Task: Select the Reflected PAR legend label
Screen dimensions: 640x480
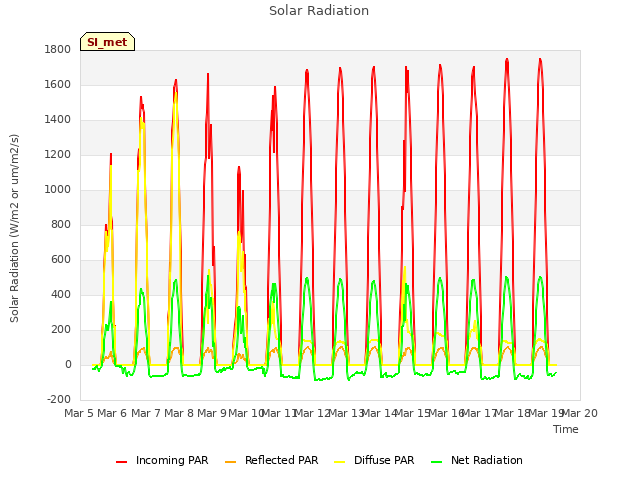Action: [x=281, y=460]
